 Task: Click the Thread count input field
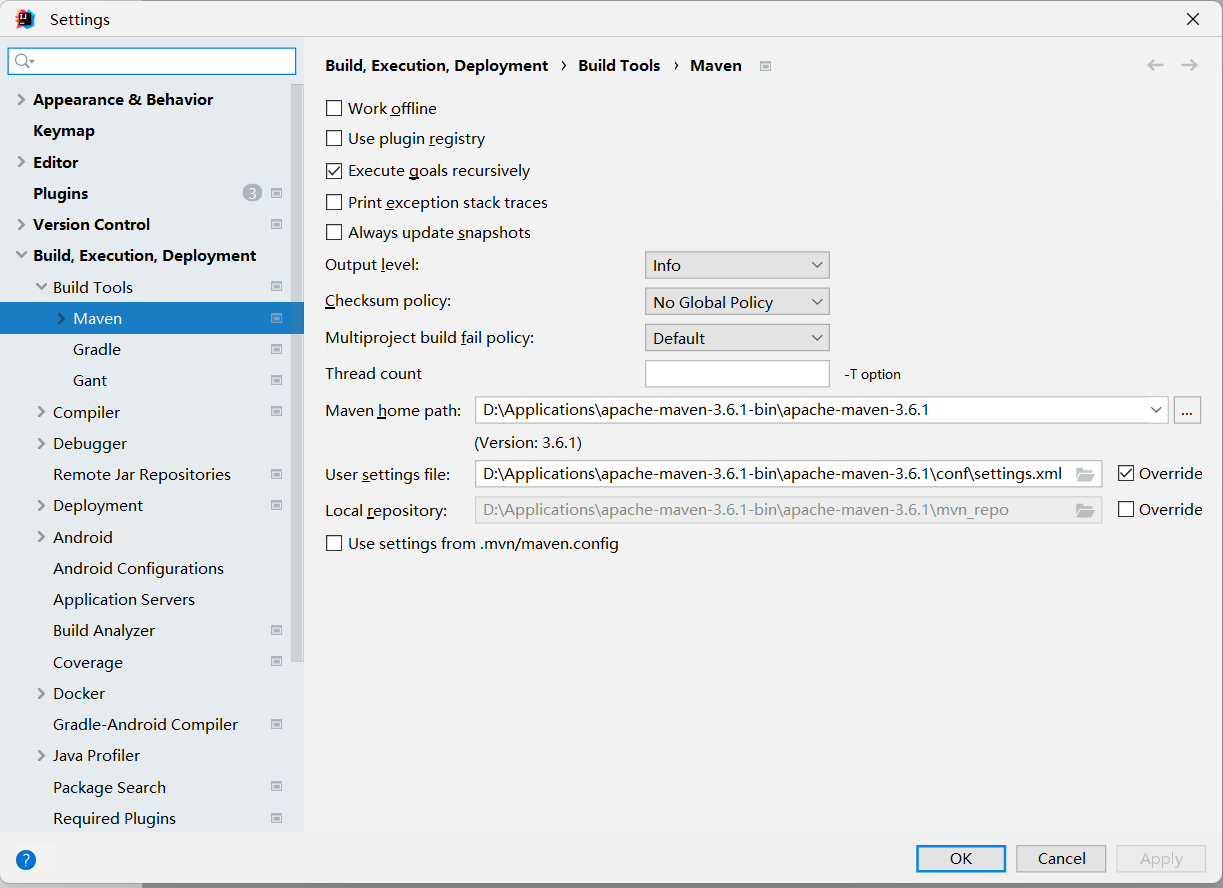pyautogui.click(x=737, y=374)
